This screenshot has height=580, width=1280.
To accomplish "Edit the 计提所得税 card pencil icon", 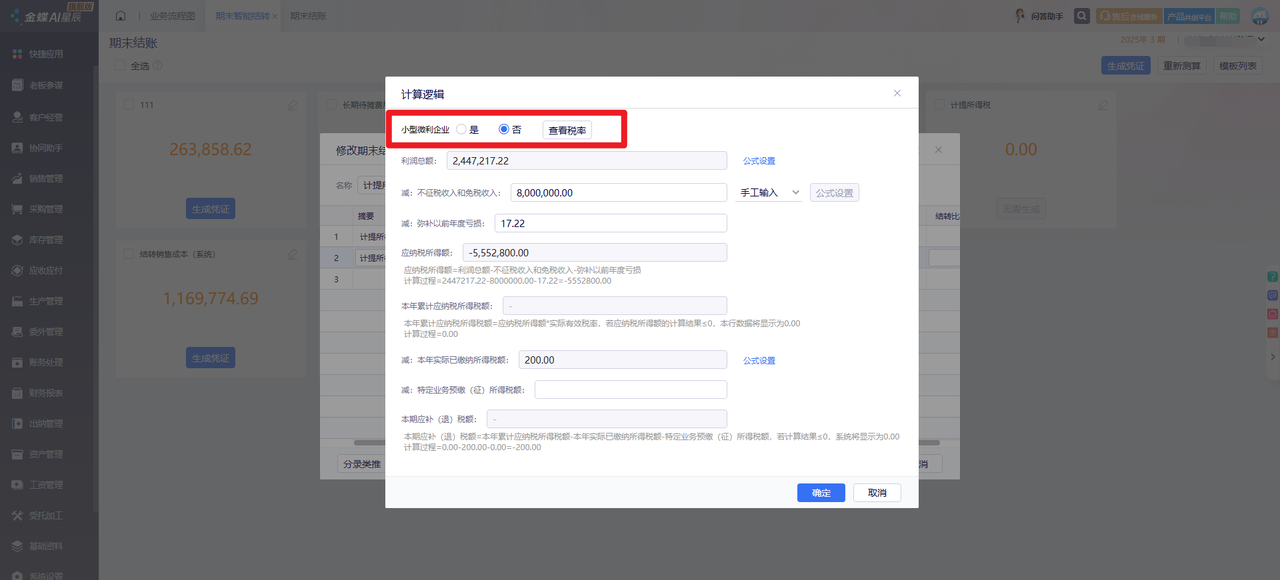I will click(x=1103, y=105).
